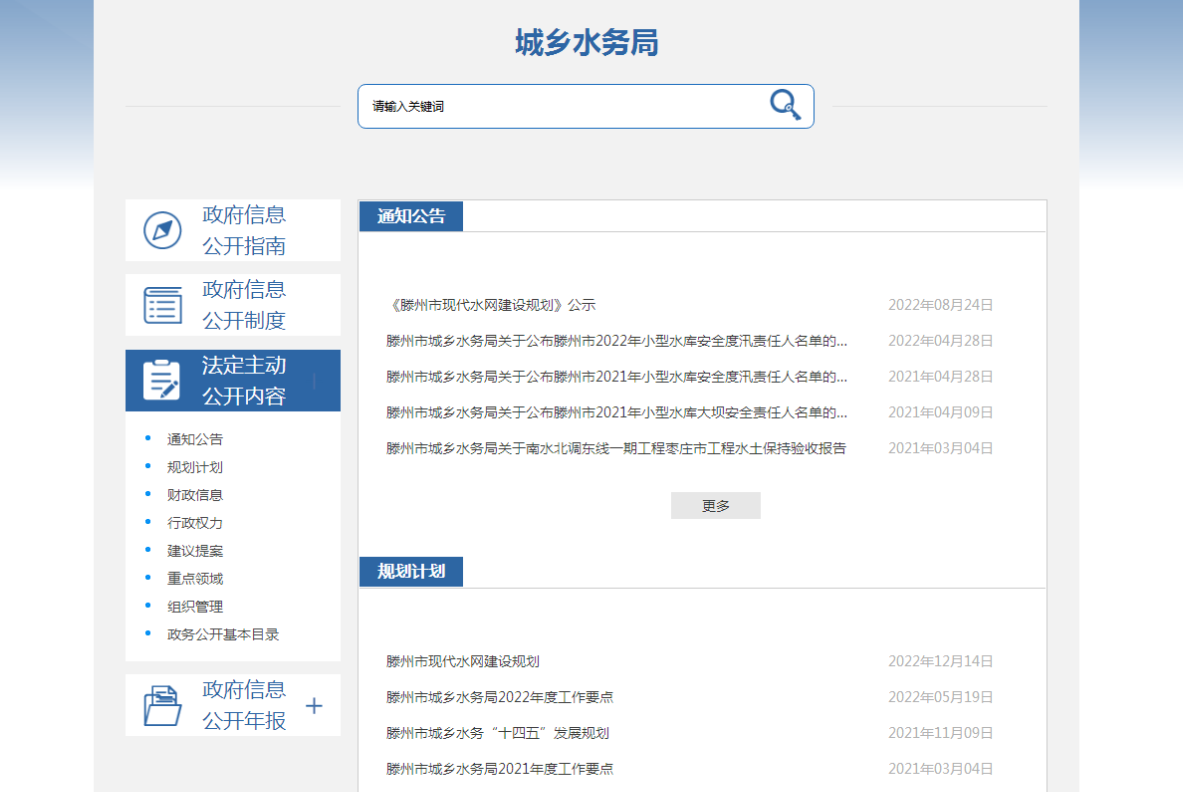The width and height of the screenshot is (1183, 792).
Task: Open 政务公开基本目录 in the sidebar submenu
Action: pyautogui.click(x=223, y=634)
